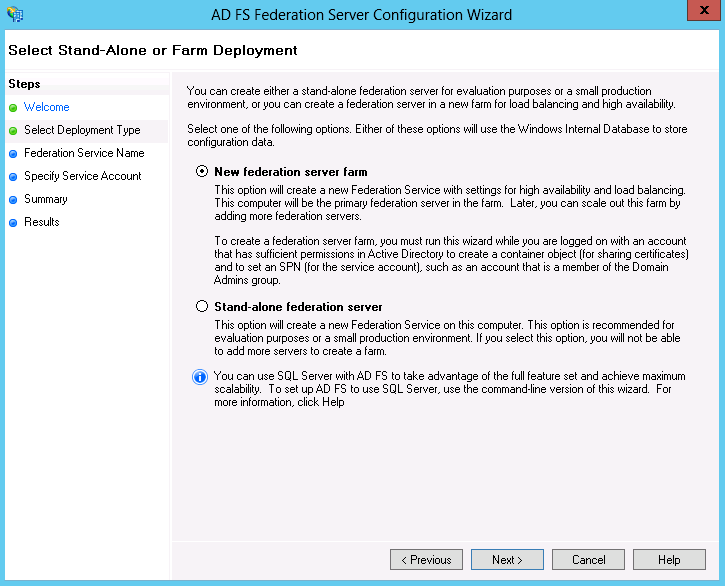The width and height of the screenshot is (725, 586).
Task: Click the green bullet beside Welcome step
Action: coord(13,108)
